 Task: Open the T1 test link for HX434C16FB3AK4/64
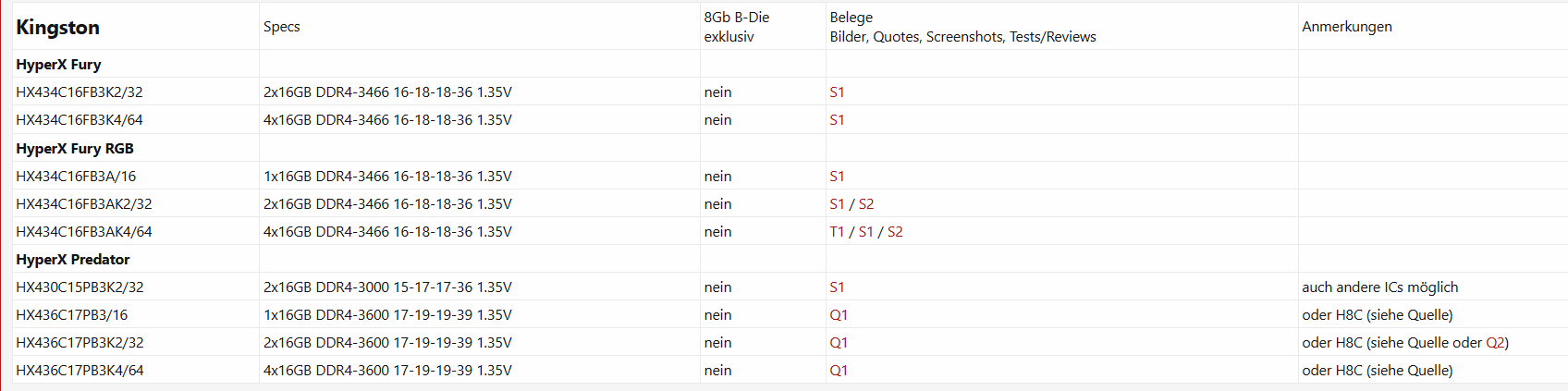tap(837, 232)
